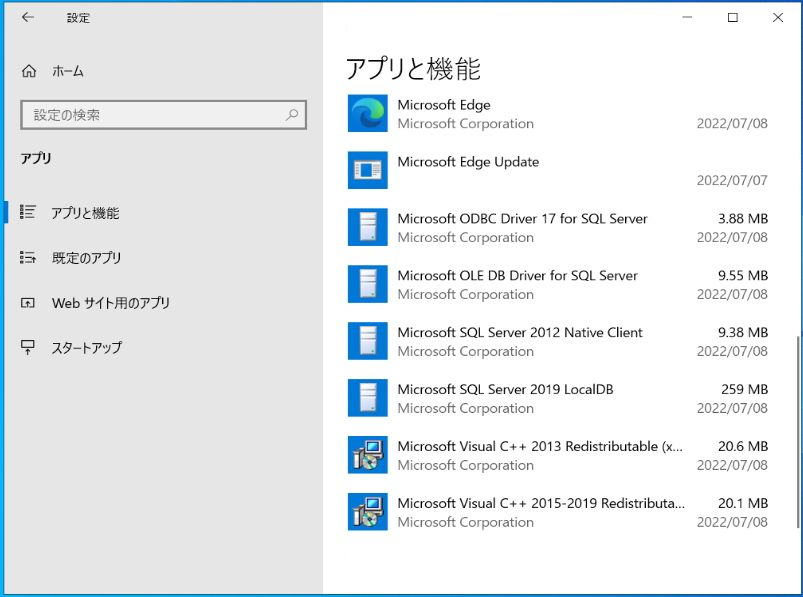Viewport: 803px width, 597px height.
Task: Click the ODBC Driver 17 app icon
Action: (368, 227)
